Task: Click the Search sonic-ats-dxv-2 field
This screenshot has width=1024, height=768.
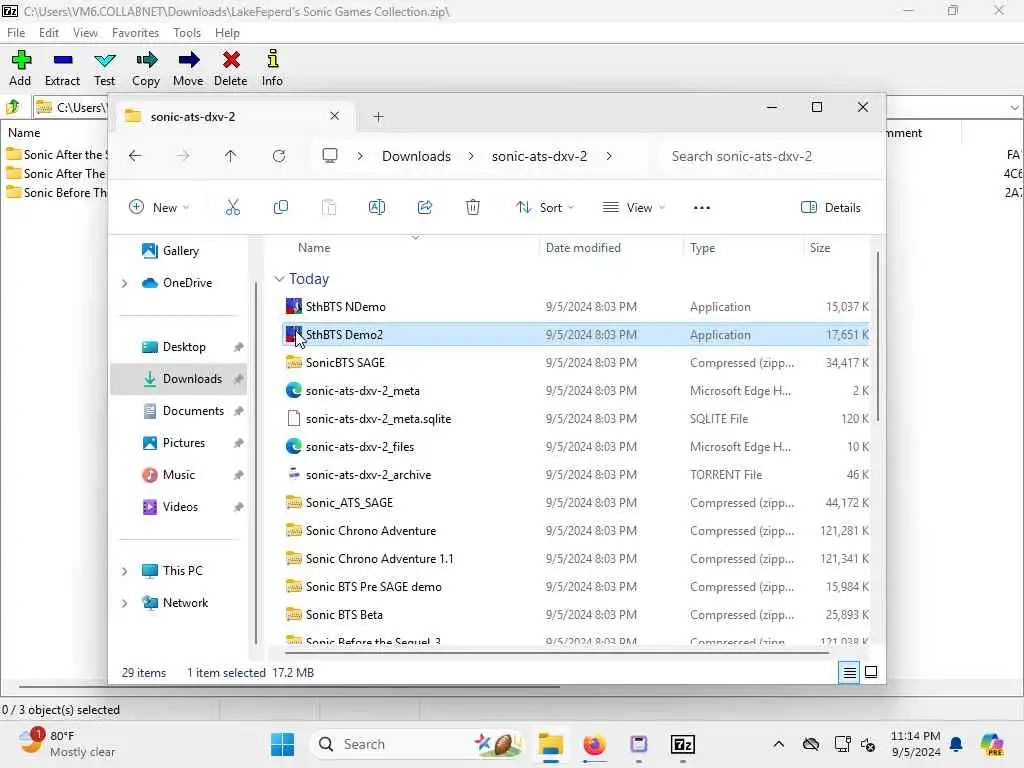Action: tap(771, 156)
